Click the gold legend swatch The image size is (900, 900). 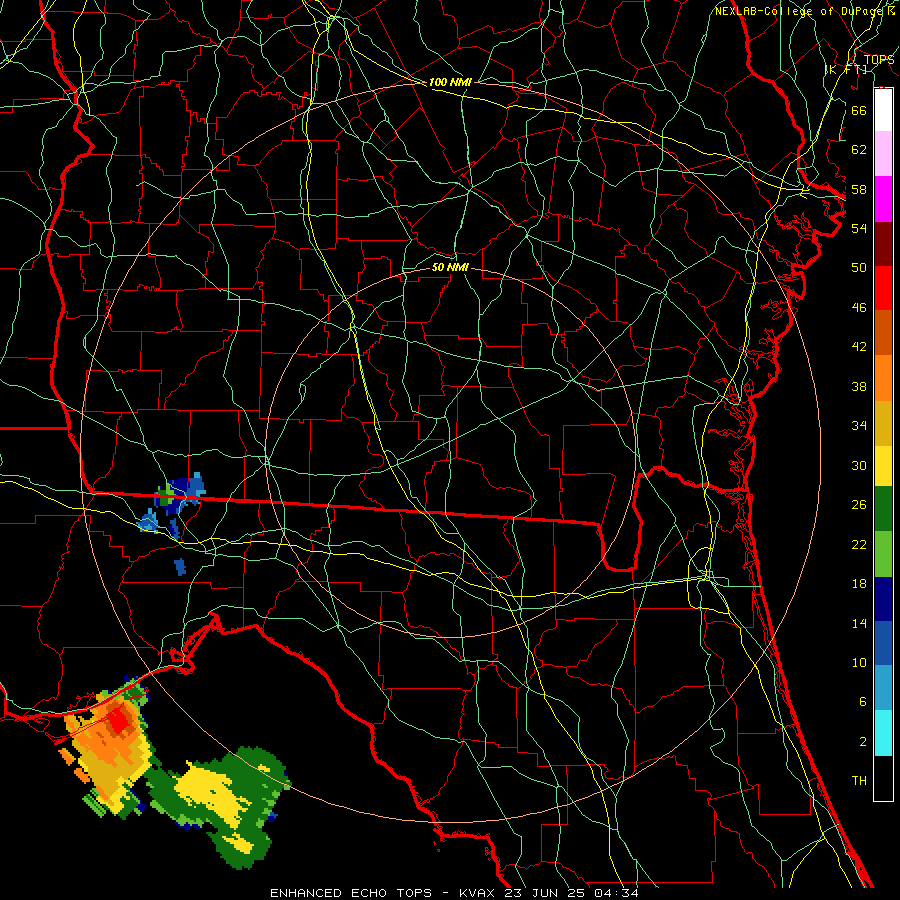tap(883, 423)
